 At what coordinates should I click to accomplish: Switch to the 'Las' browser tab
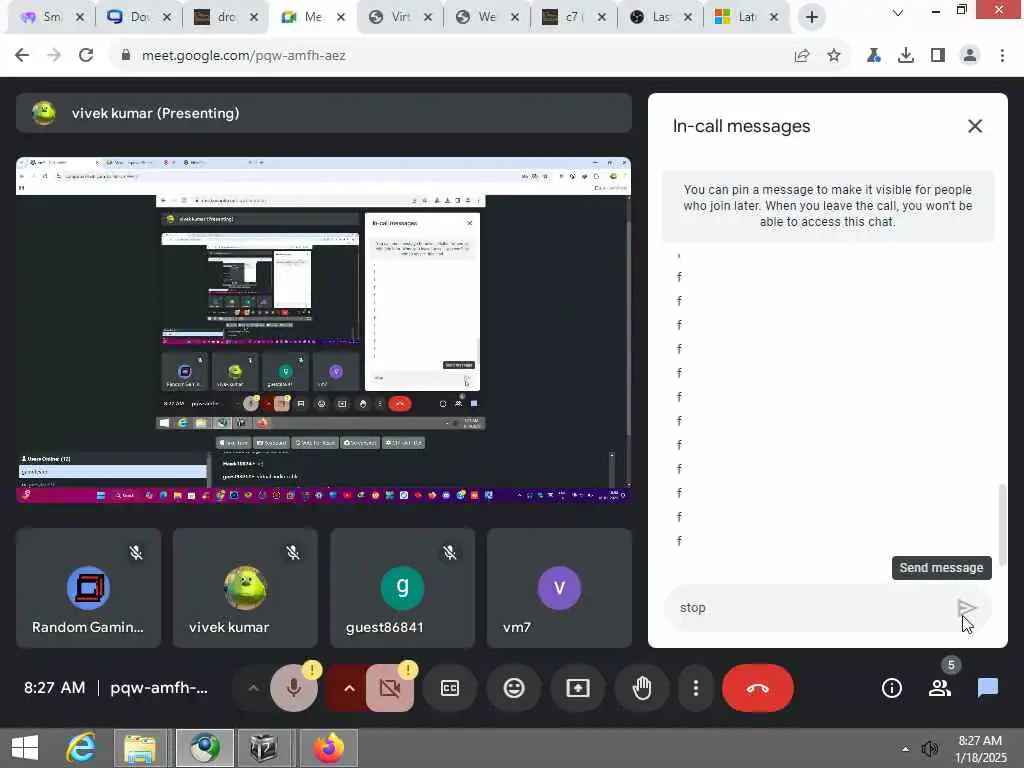pos(660,17)
